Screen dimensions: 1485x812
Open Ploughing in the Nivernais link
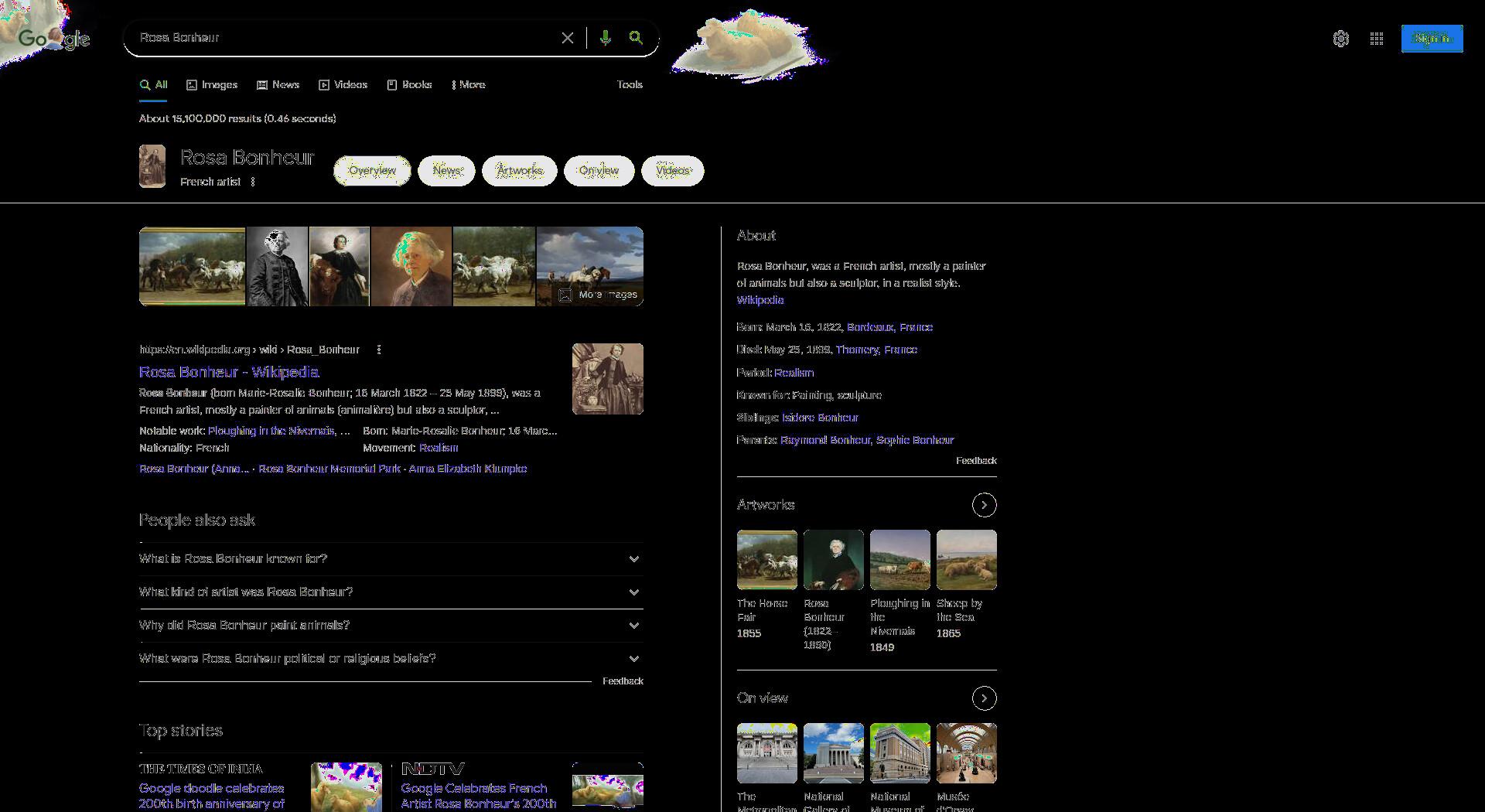(x=271, y=431)
